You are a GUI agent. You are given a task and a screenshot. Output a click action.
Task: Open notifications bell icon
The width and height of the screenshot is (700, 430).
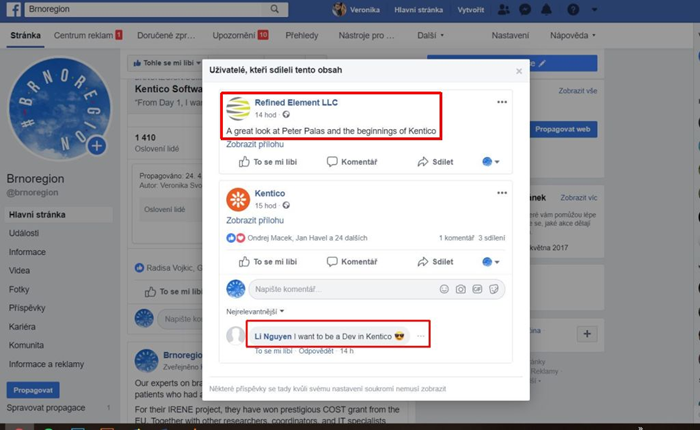546,9
